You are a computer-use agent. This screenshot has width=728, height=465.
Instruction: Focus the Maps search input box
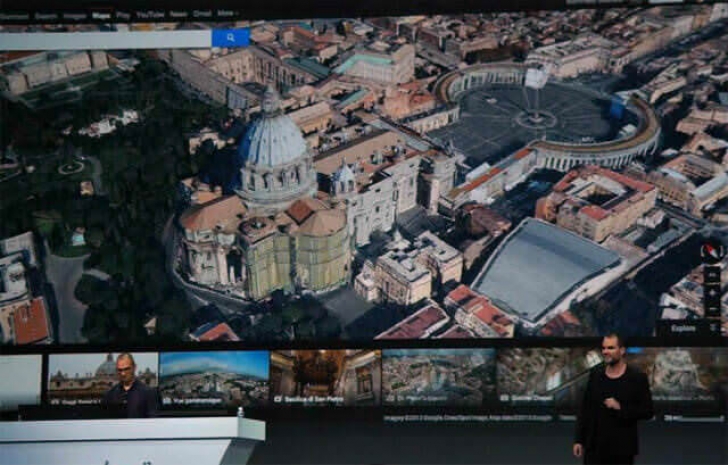[x=105, y=39]
